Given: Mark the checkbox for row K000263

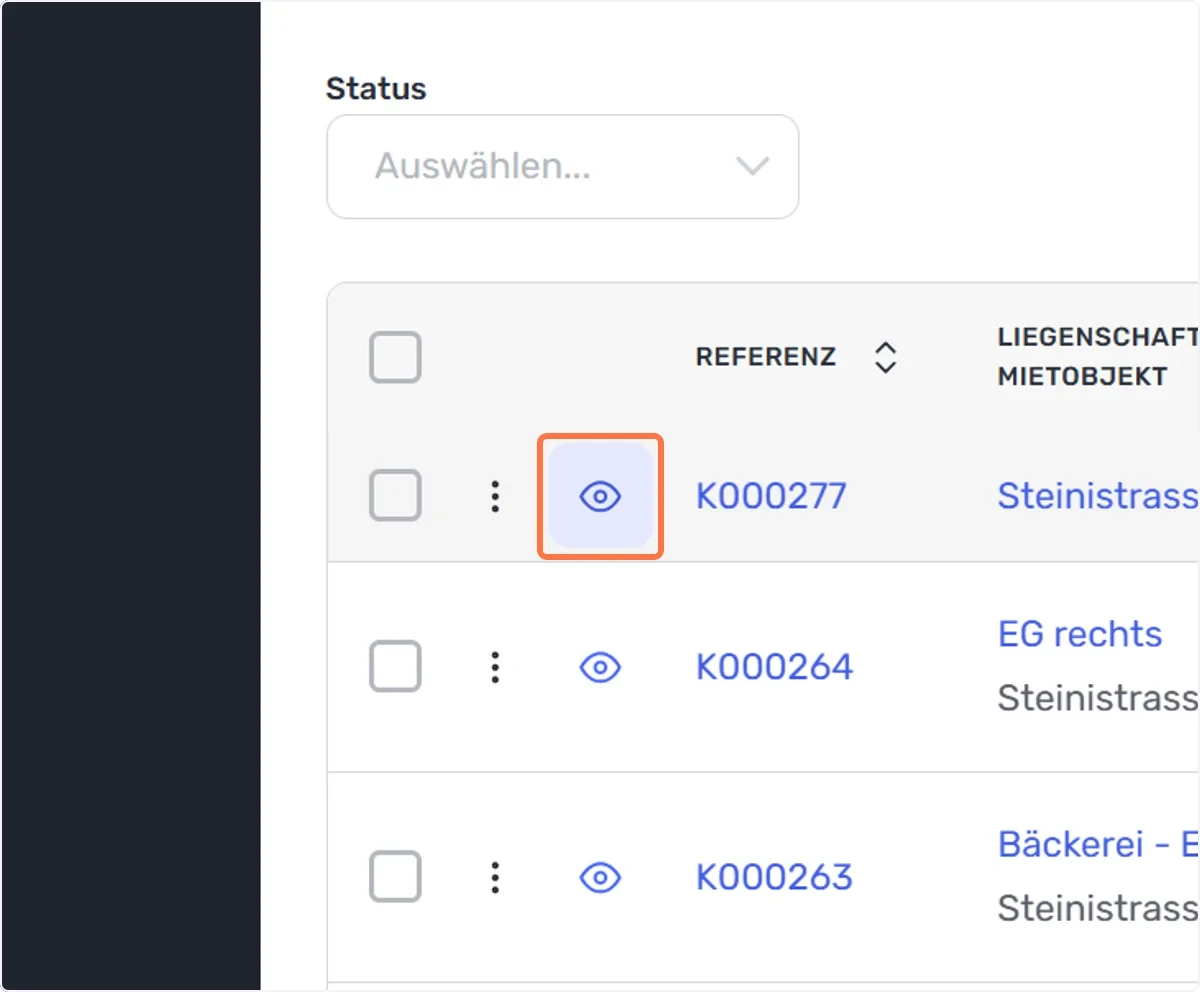Looking at the screenshot, I should (395, 878).
